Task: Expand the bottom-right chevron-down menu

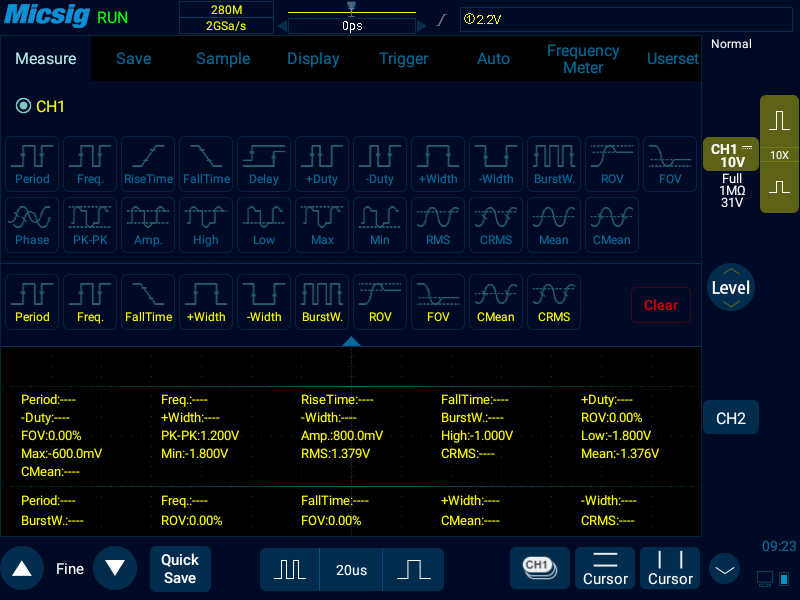Action: (x=724, y=569)
